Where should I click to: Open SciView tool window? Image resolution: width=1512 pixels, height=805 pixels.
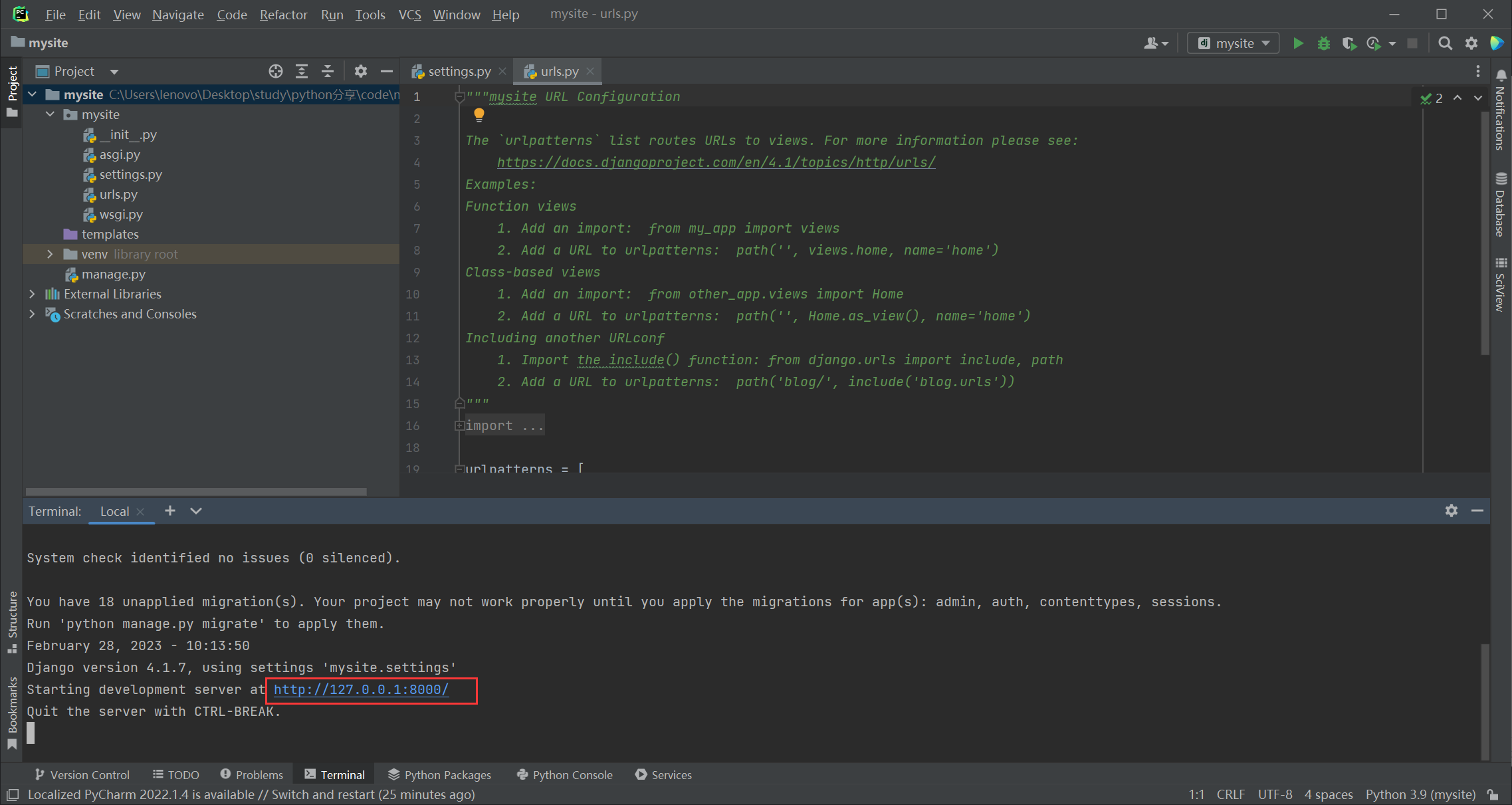click(x=1501, y=285)
